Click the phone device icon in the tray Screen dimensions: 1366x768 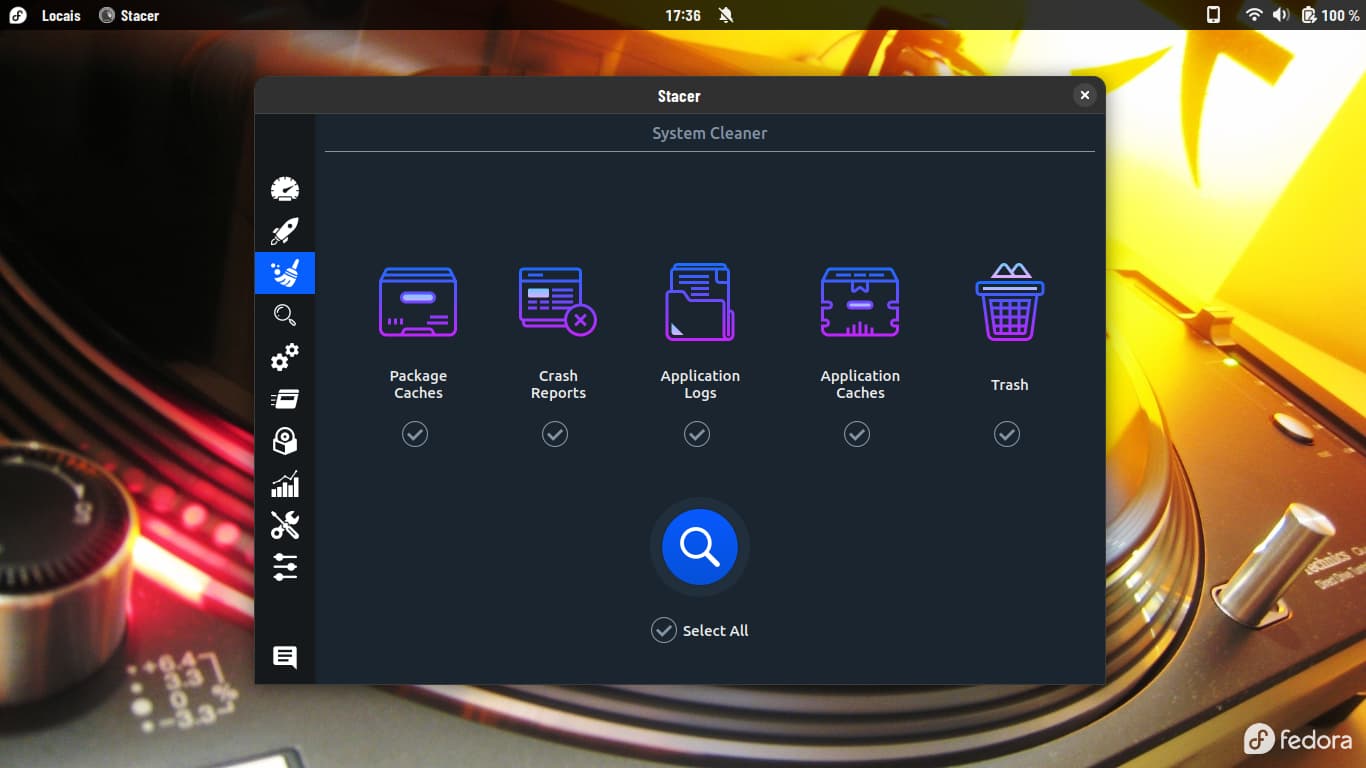(x=1213, y=15)
